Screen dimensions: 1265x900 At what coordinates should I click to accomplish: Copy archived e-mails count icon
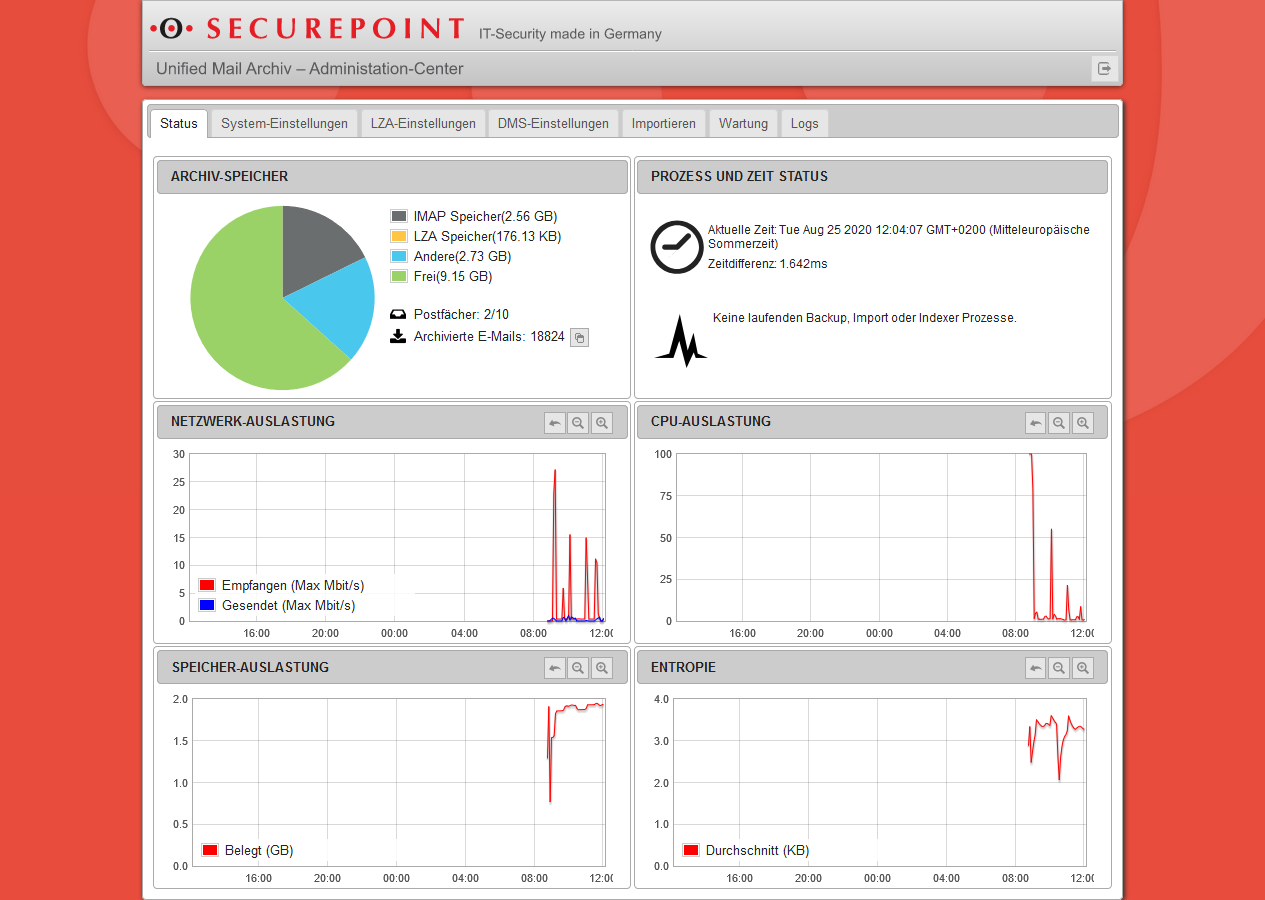coord(579,338)
